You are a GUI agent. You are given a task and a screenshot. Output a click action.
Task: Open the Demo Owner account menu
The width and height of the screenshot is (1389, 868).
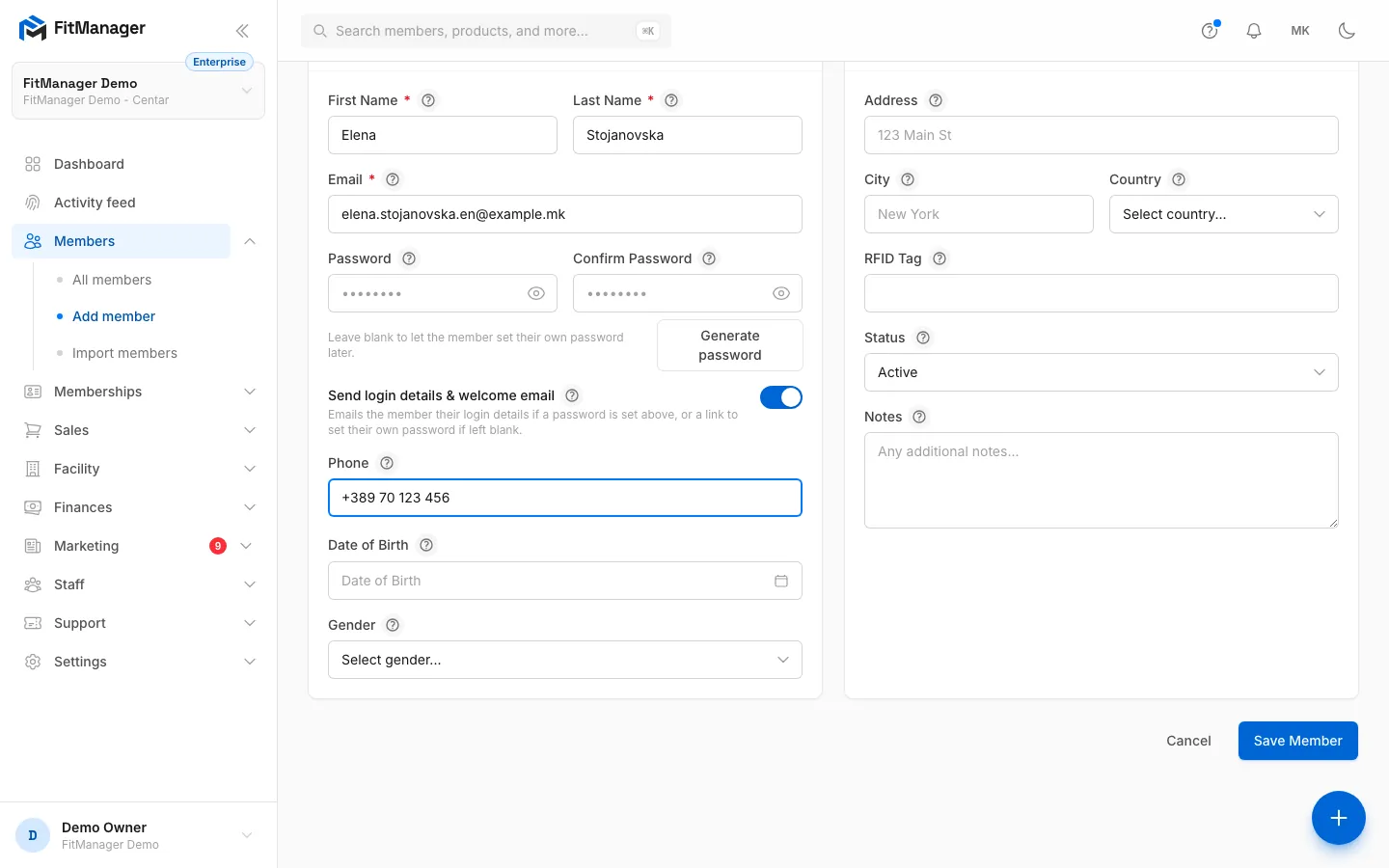(x=138, y=835)
